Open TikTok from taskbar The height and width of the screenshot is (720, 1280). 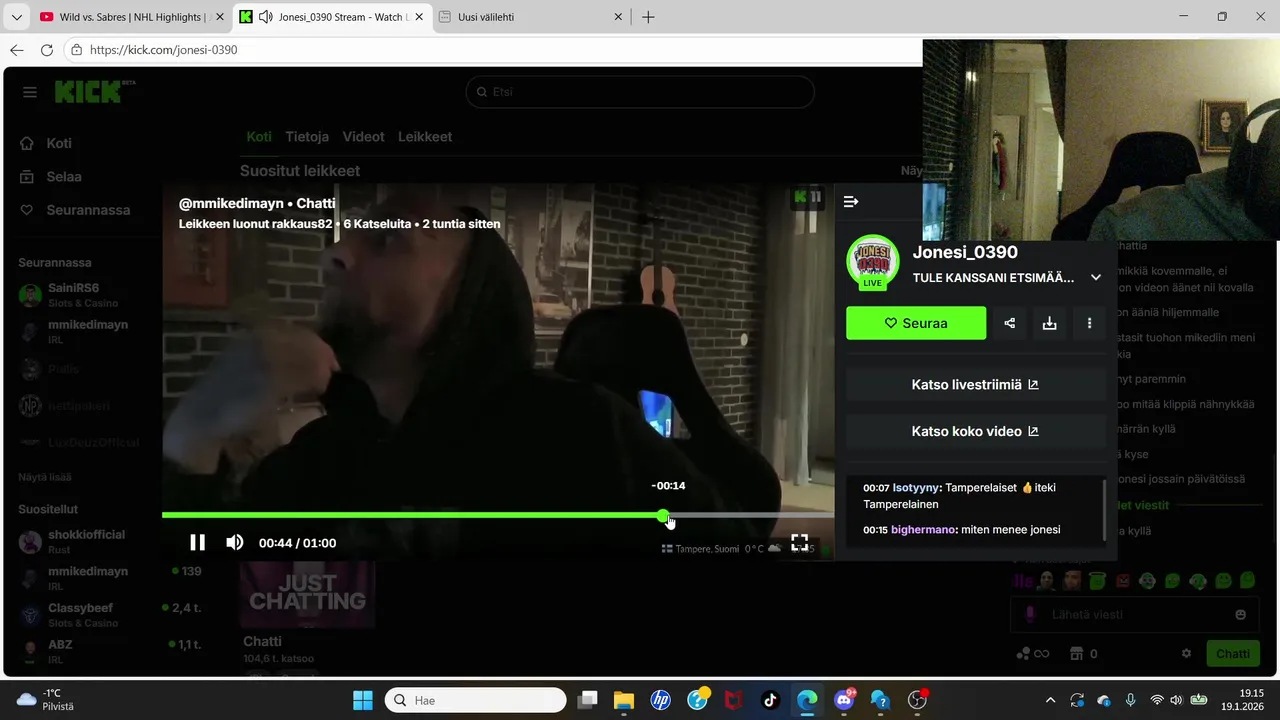point(770,700)
